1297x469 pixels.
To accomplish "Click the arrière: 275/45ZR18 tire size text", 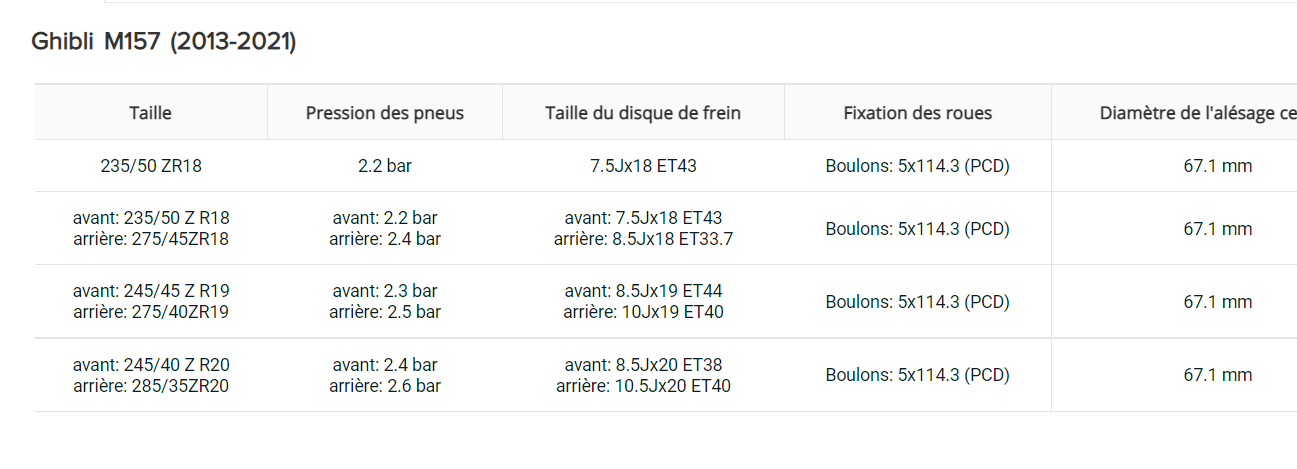I will click(x=151, y=239).
